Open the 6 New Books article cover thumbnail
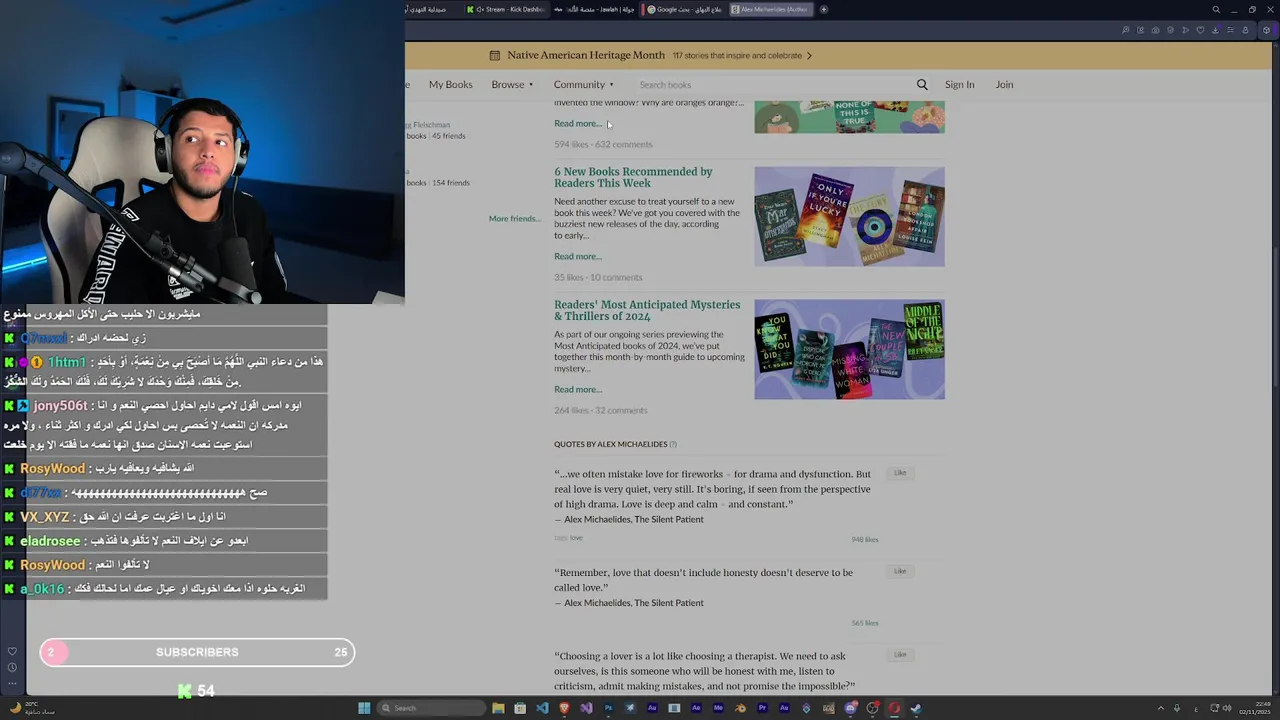Screen dimensions: 1280x720 coord(849,216)
